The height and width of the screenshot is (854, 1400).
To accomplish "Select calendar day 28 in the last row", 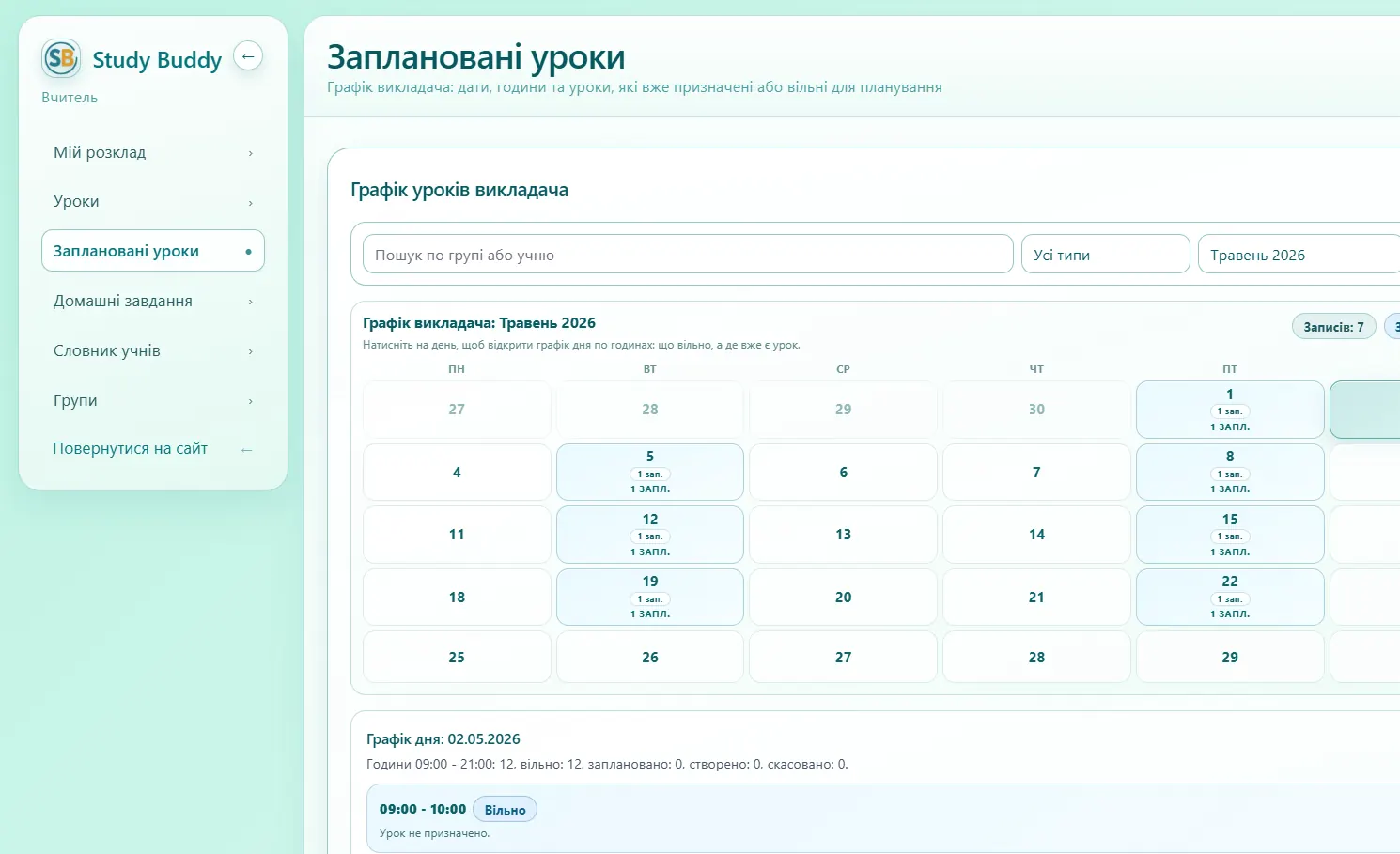I will 1036,657.
